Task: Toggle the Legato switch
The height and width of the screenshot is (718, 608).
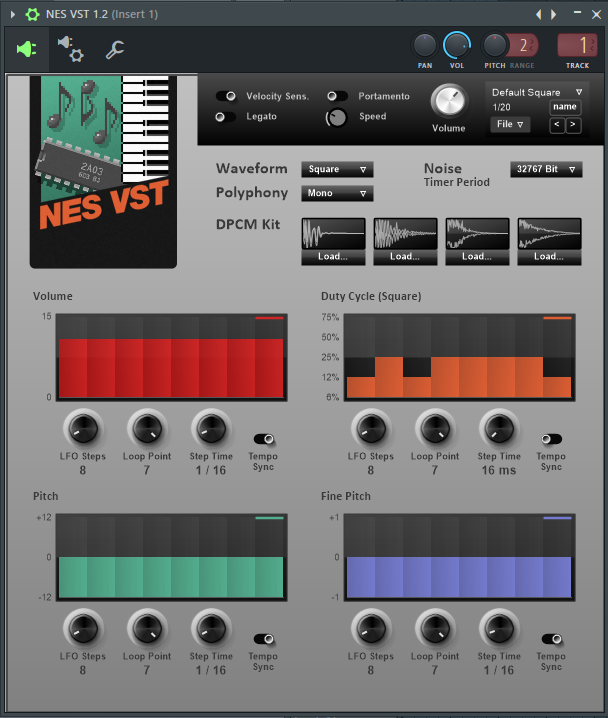Action: [x=226, y=117]
